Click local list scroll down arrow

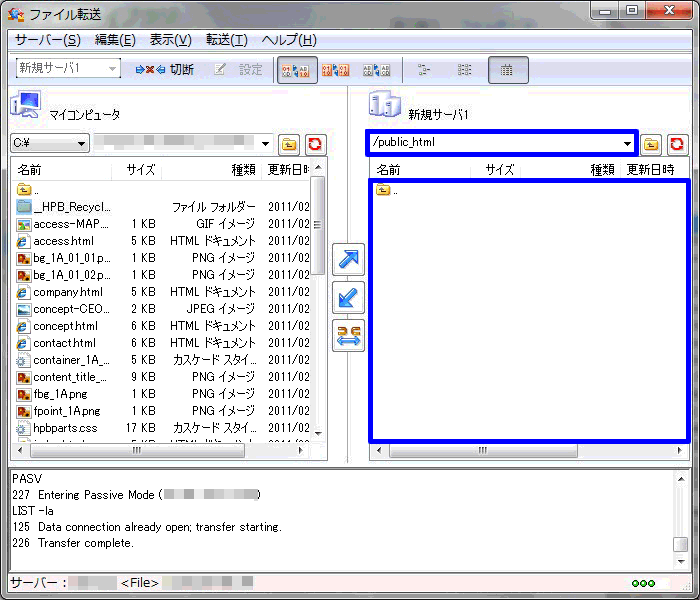coord(318,433)
